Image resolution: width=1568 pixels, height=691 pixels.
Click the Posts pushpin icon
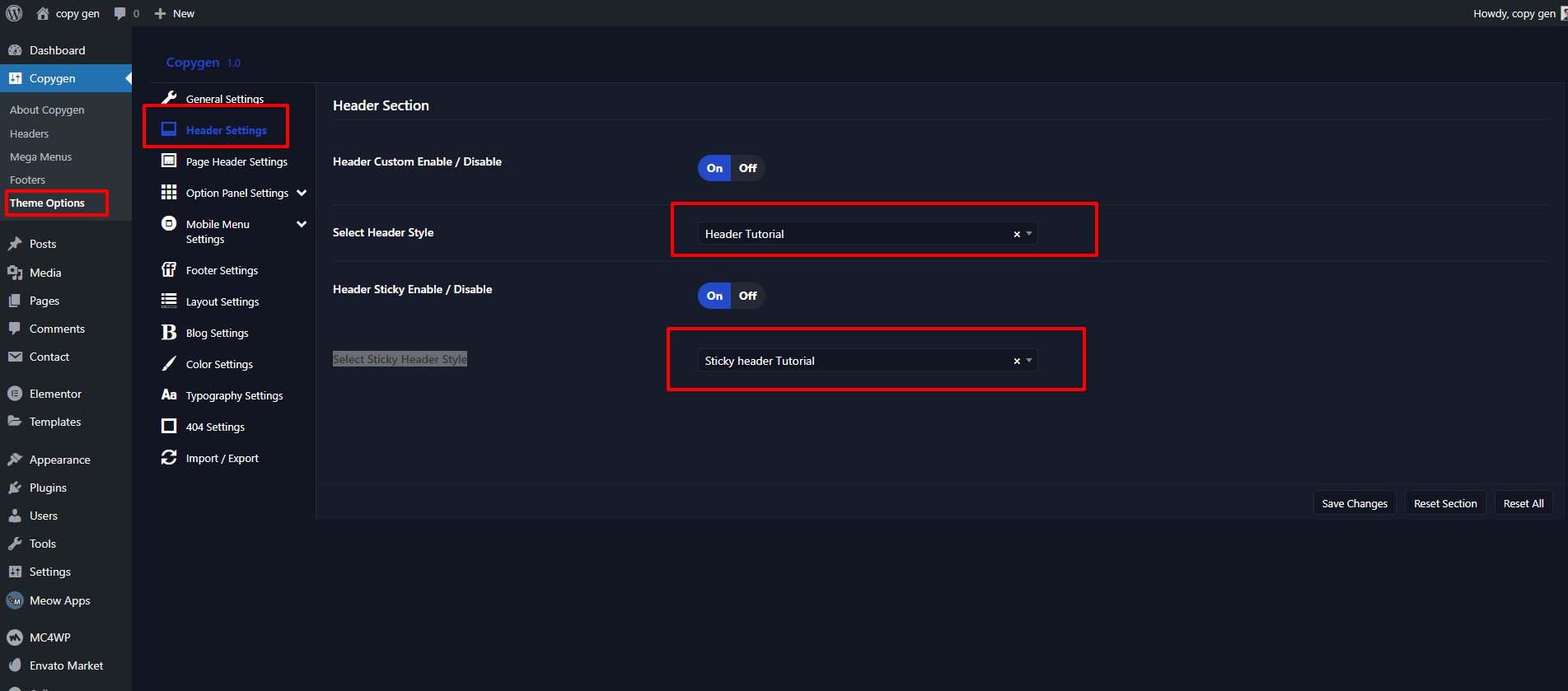click(x=15, y=244)
